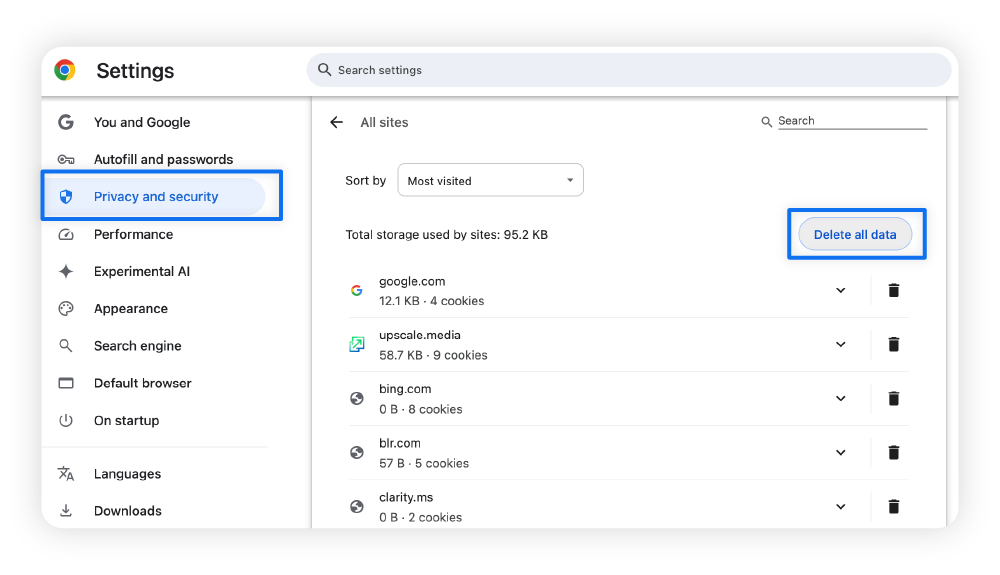The image size is (1000, 575).
Task: Expand the upscale.media site entry
Action: click(841, 344)
